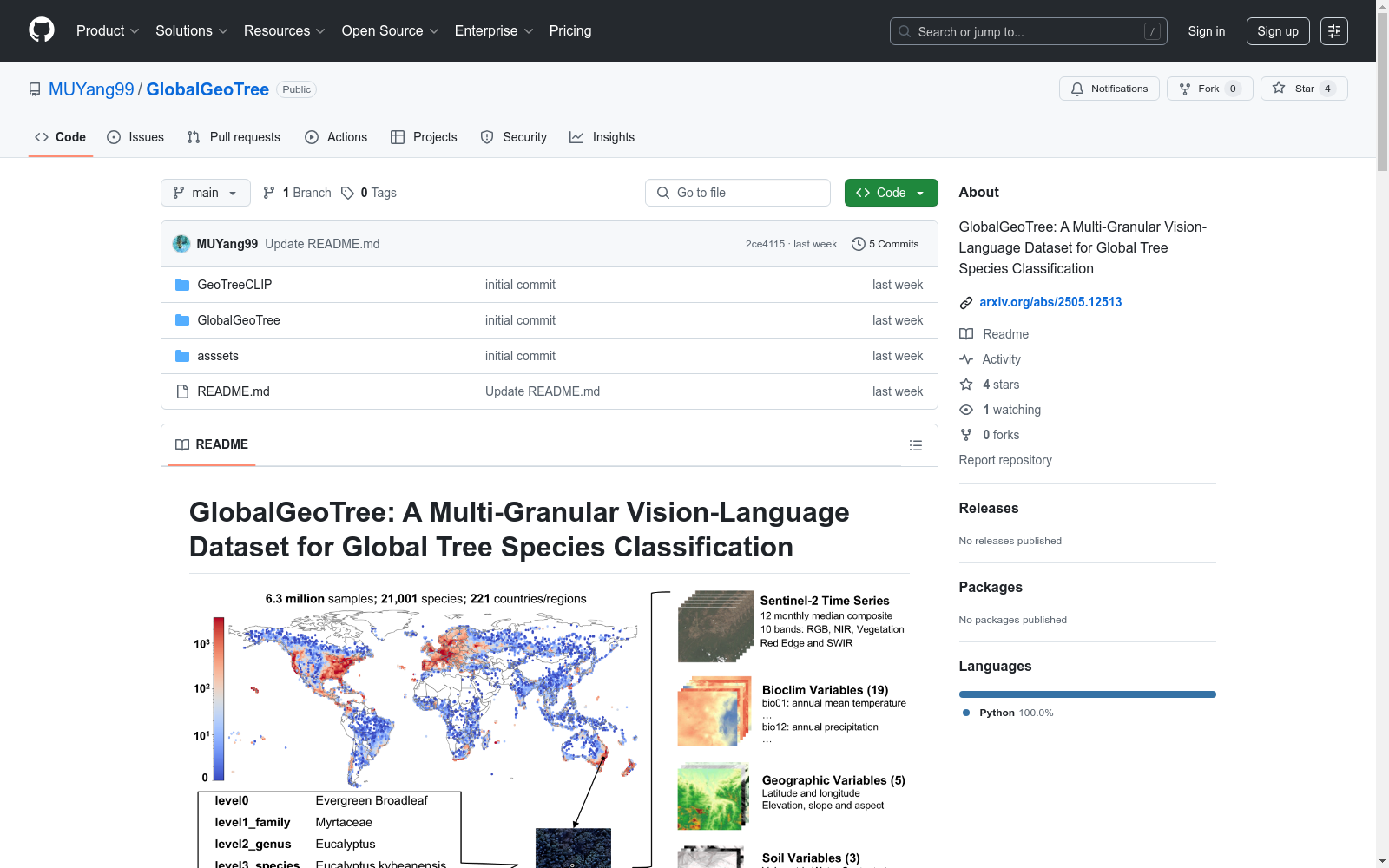Click 'initial commit' message for GlobalGeoTree row
The image size is (1389, 868).
pyautogui.click(x=520, y=320)
